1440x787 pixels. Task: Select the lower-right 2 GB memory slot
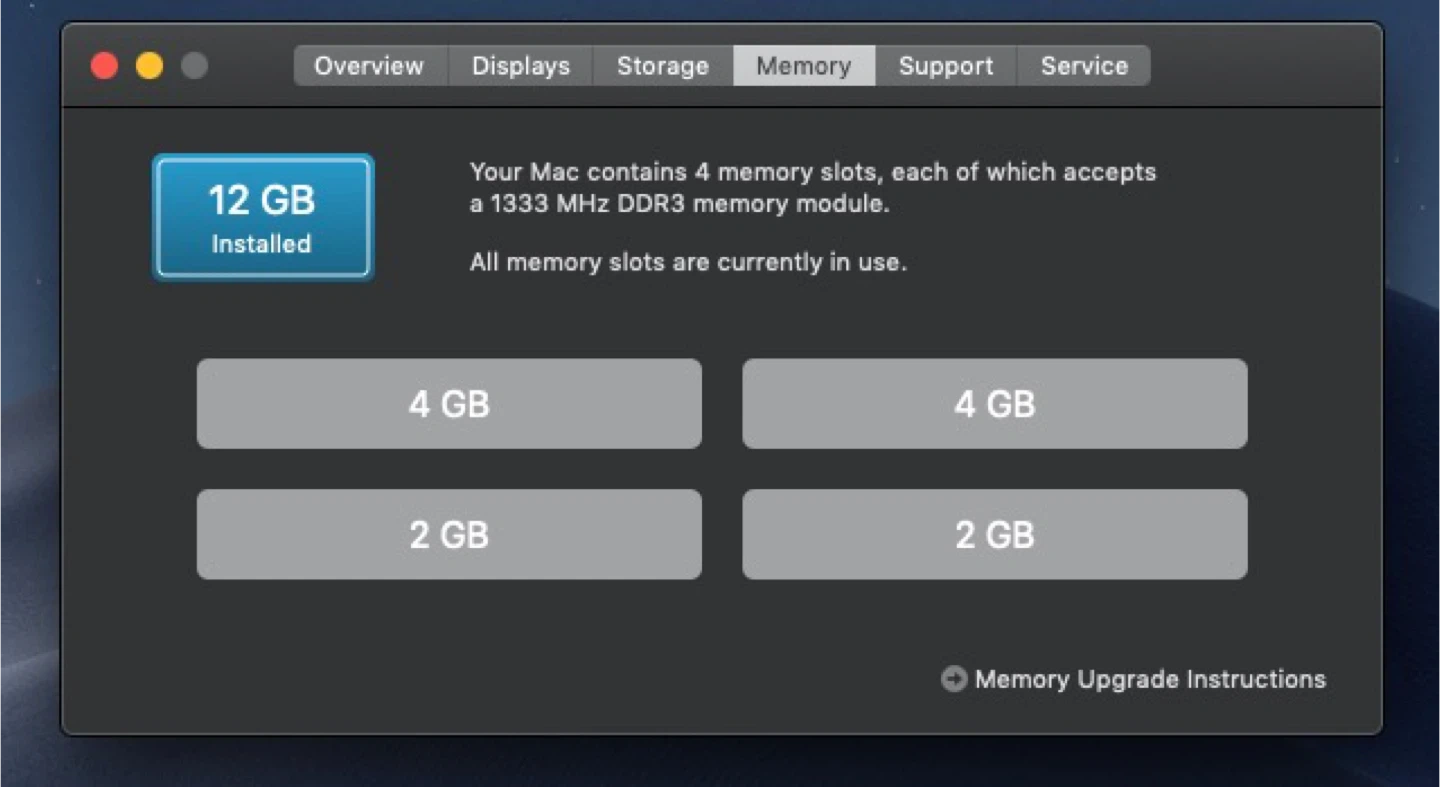pos(994,534)
